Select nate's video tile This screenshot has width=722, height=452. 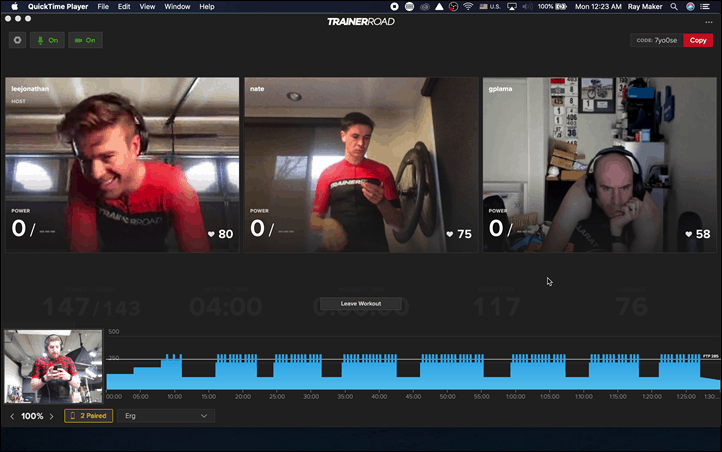coord(361,165)
